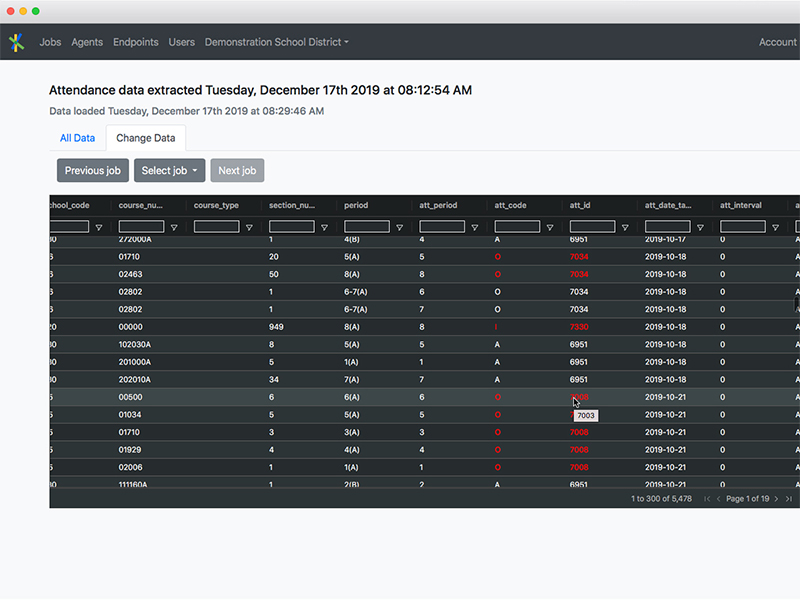Open the Select job dropdown

click(169, 170)
